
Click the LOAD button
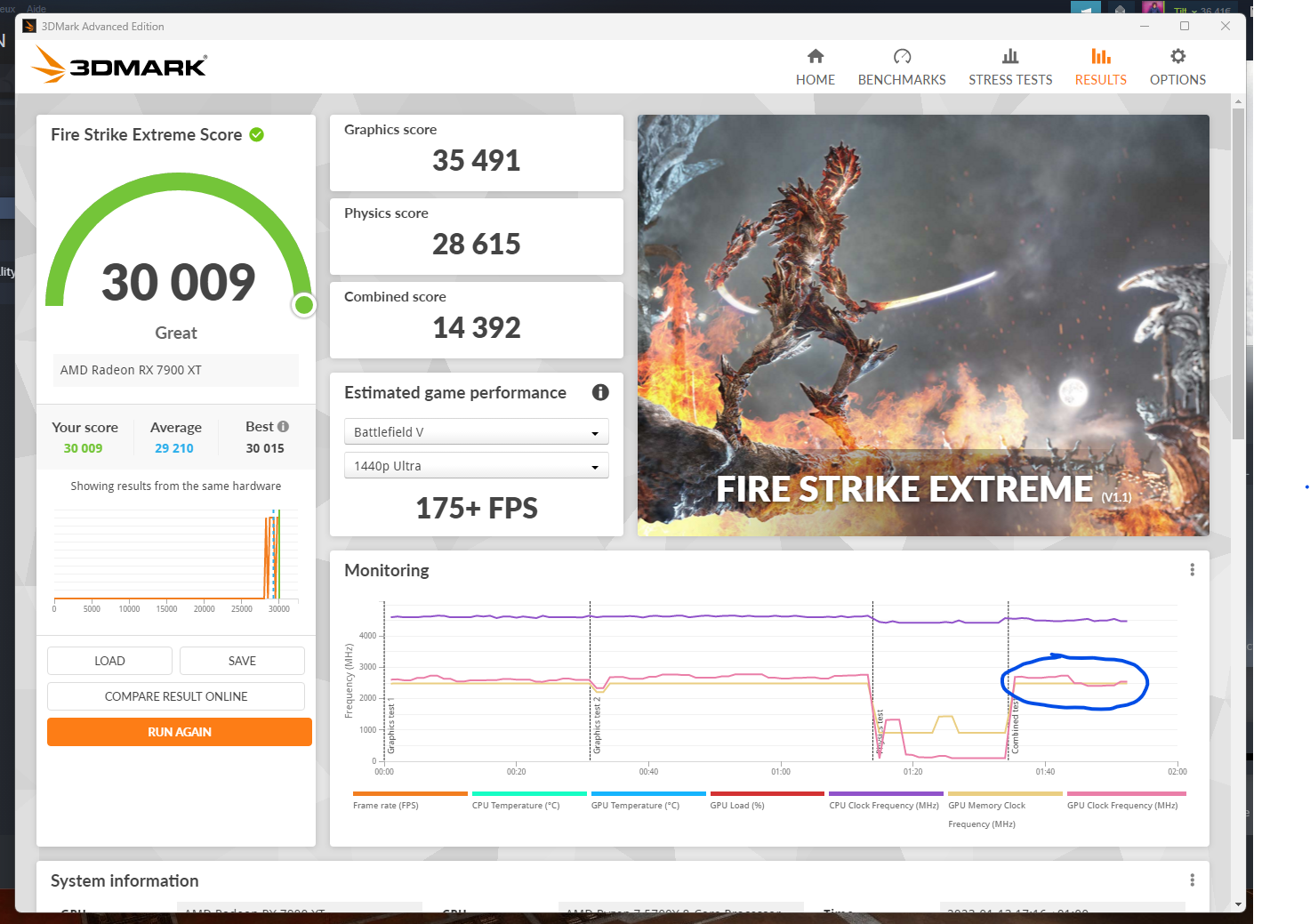[109, 661]
